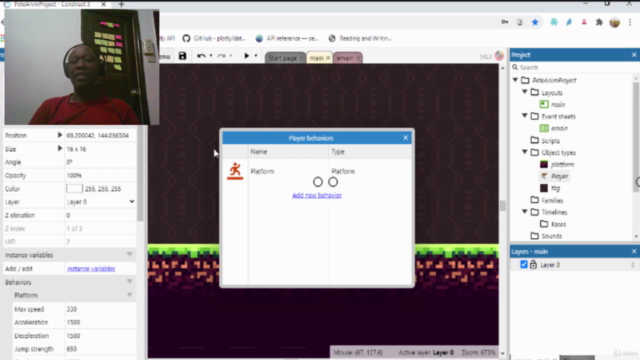
Task: Collapse the Event sheets folder
Action: (525, 116)
